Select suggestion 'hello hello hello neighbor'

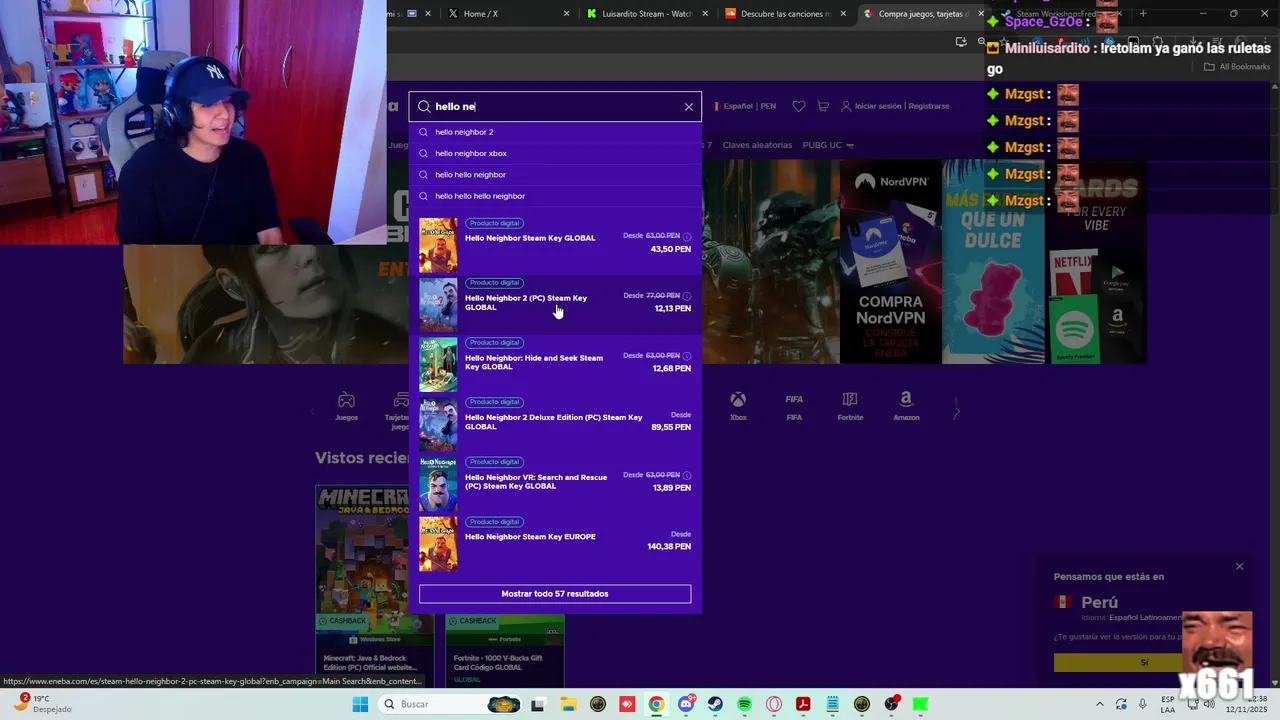[x=555, y=196]
